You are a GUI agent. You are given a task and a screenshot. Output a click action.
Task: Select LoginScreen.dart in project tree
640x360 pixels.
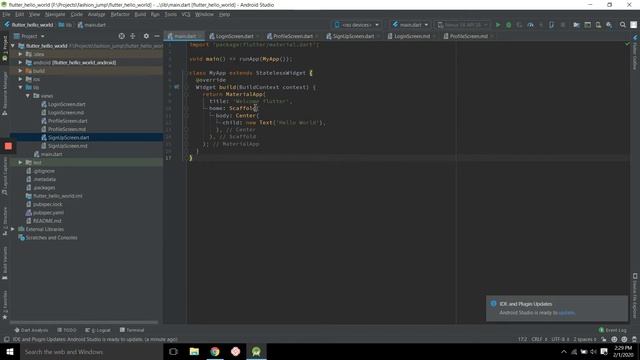point(67,104)
